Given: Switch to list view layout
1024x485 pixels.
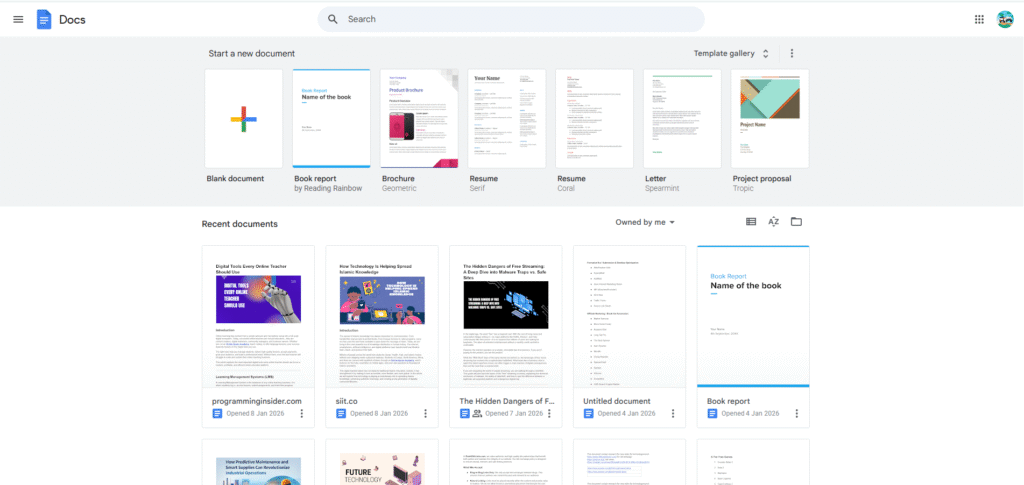Looking at the screenshot, I should (751, 222).
